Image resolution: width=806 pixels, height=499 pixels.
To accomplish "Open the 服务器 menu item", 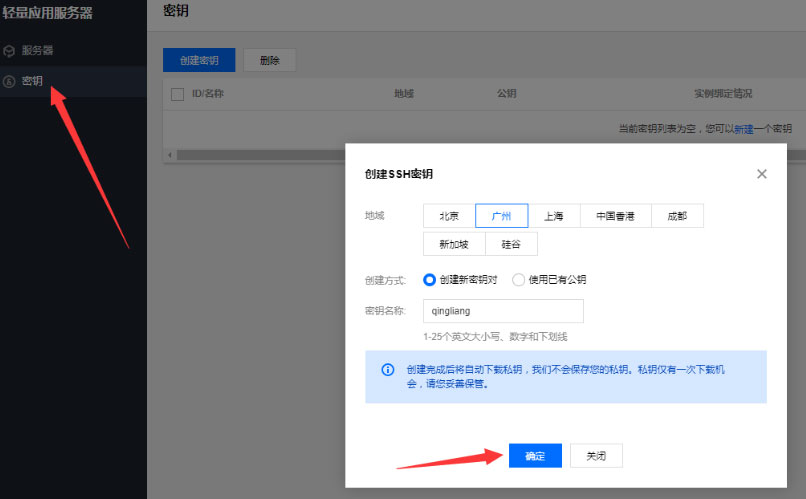I will click(38, 50).
